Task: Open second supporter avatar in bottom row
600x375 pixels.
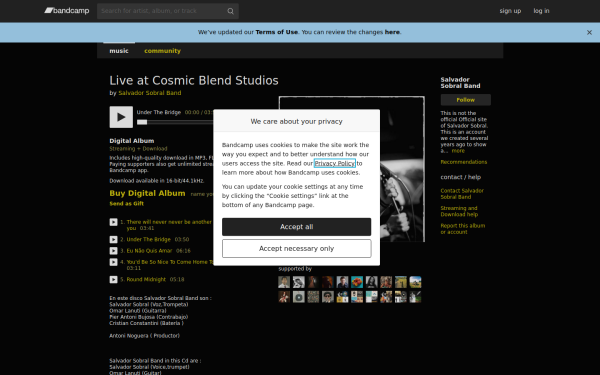Action: click(x=298, y=297)
